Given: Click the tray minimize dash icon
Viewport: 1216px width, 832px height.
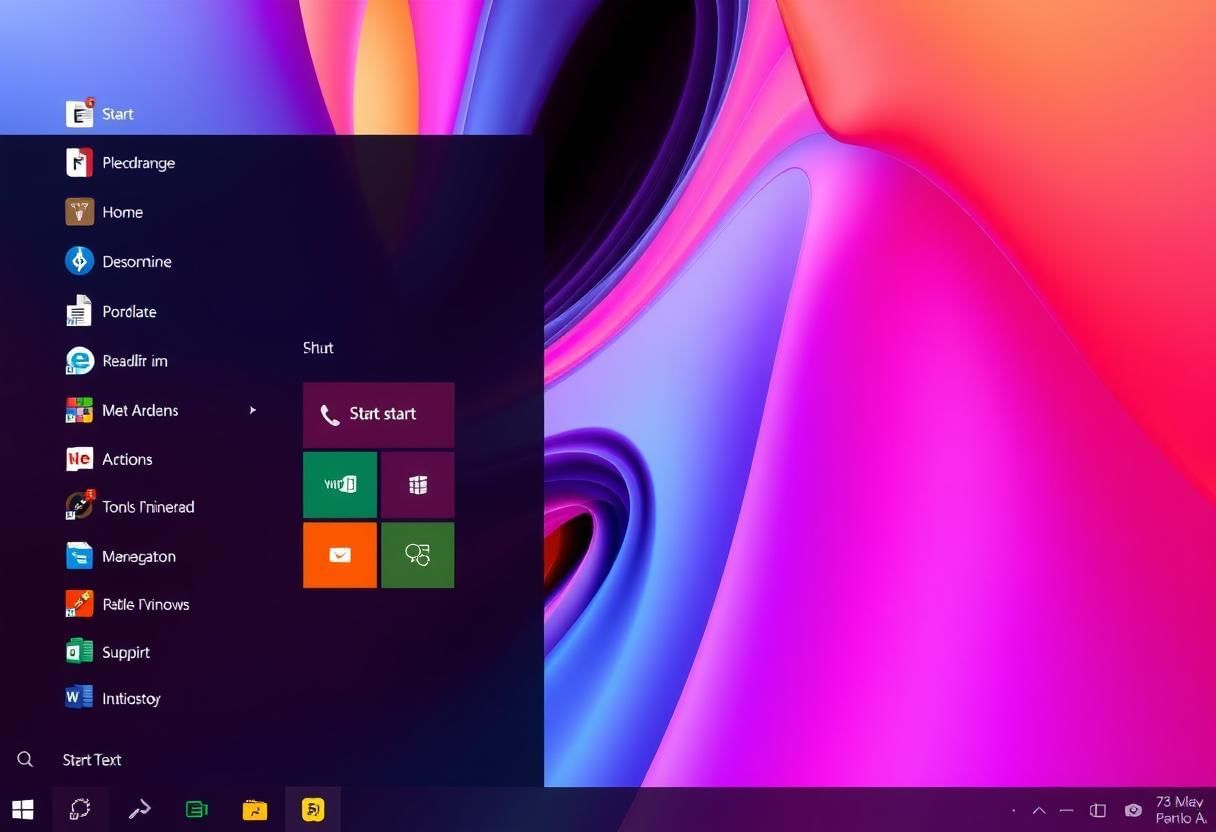Looking at the screenshot, I should click(1067, 811).
